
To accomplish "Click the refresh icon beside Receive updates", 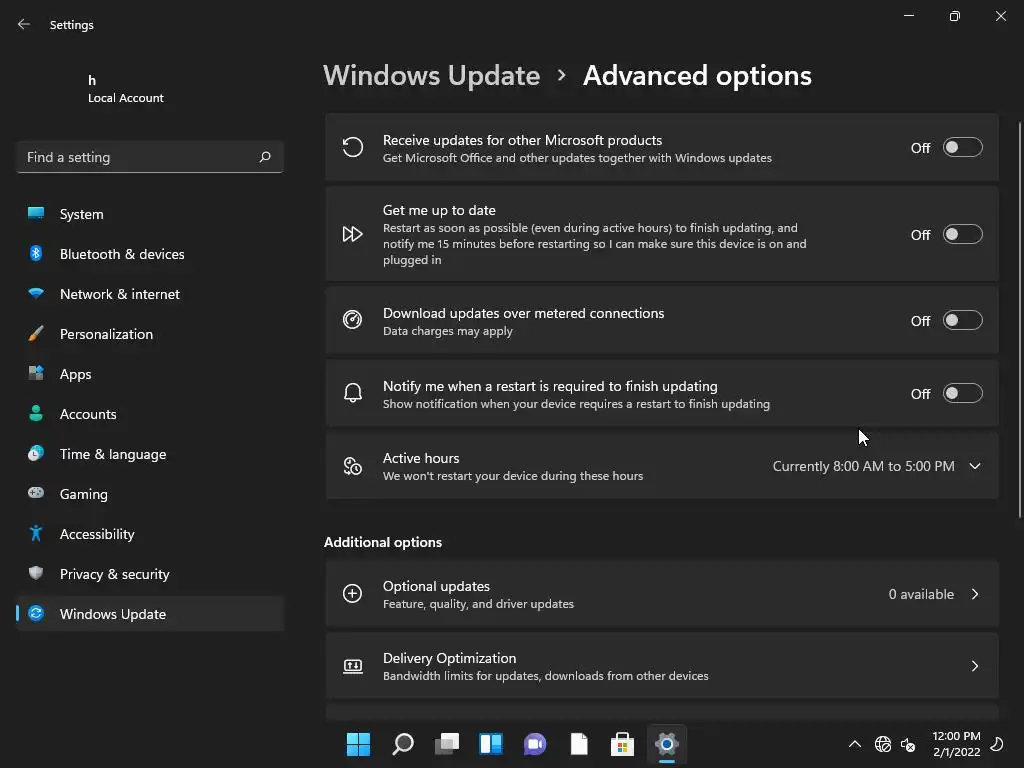I will point(353,148).
